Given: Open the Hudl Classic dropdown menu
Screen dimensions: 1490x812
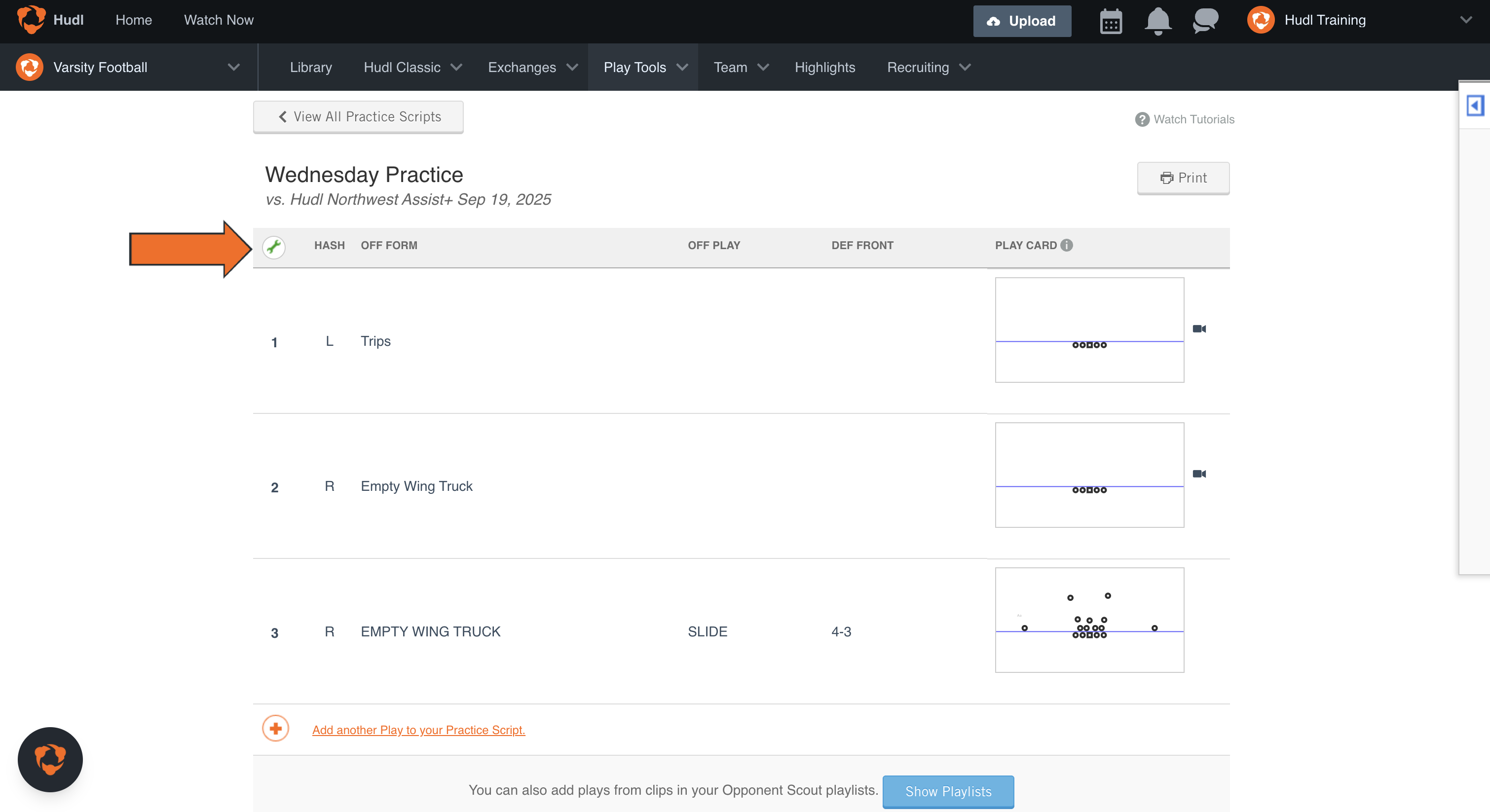Looking at the screenshot, I should (412, 68).
